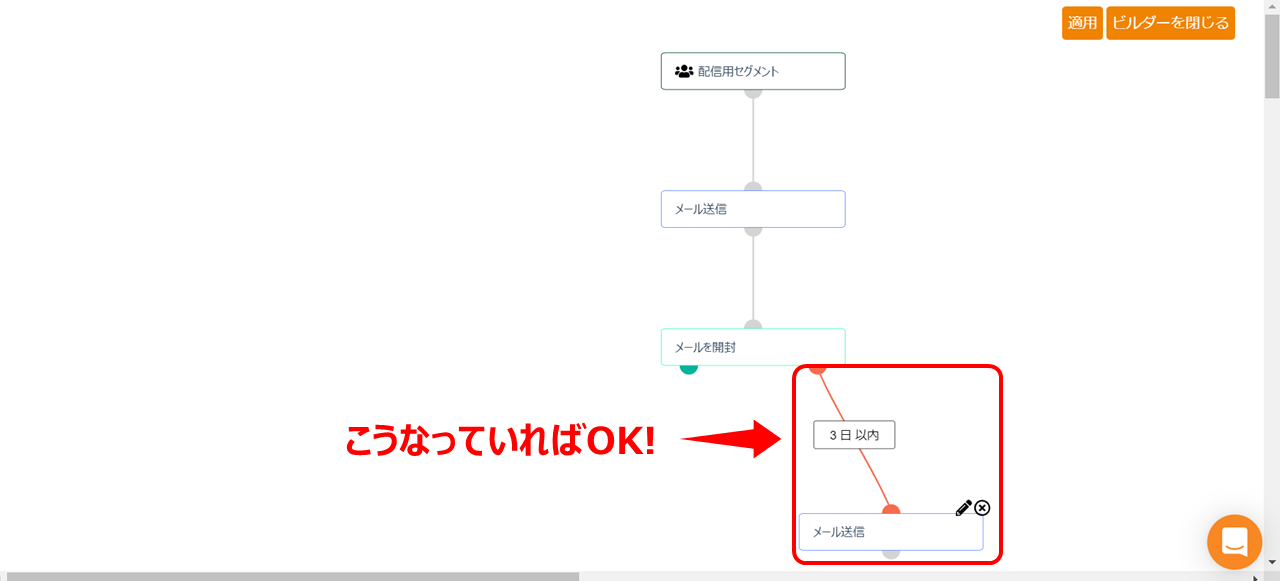
Task: Click the 3日以内 connection label
Action: click(x=853, y=435)
